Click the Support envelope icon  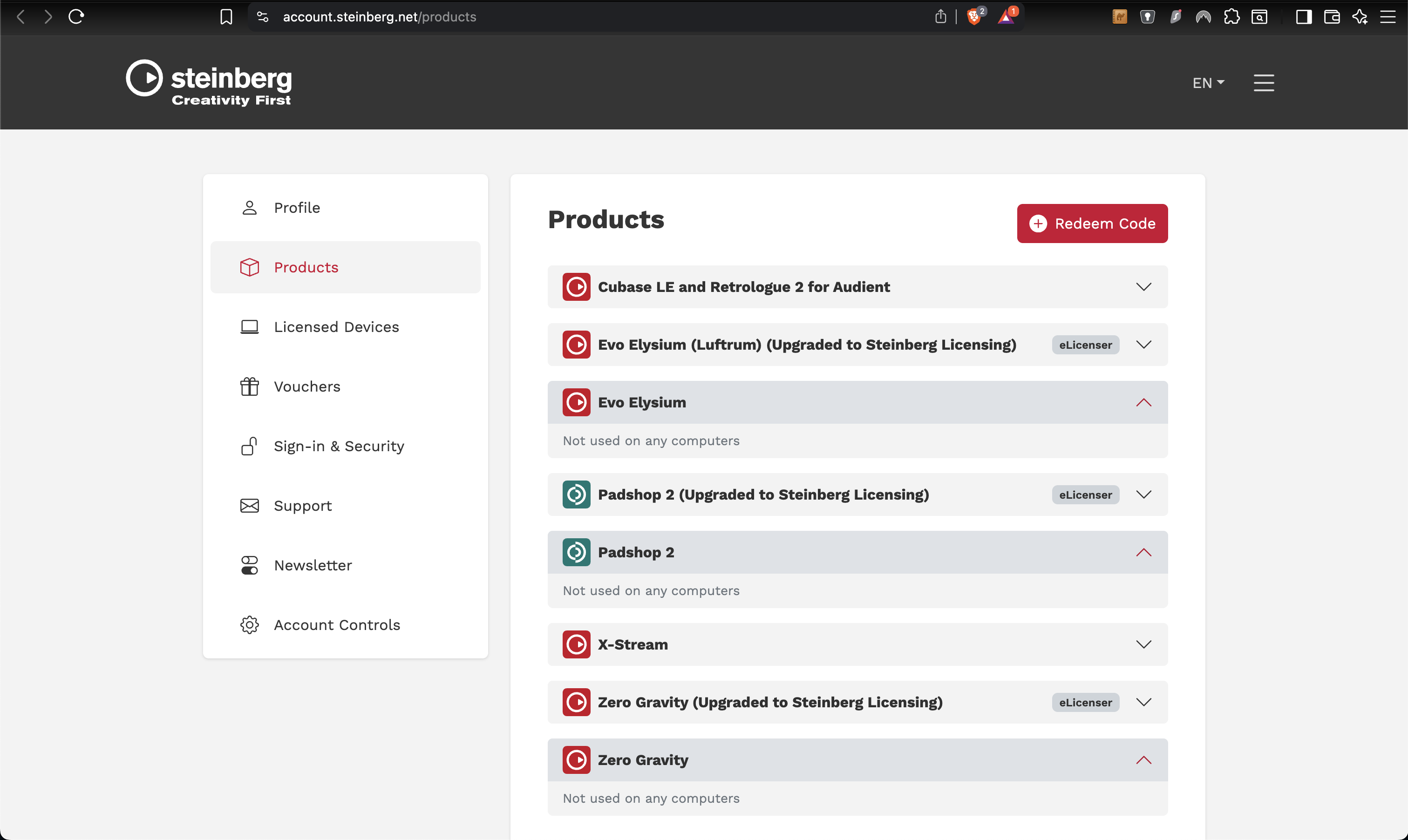click(x=250, y=506)
